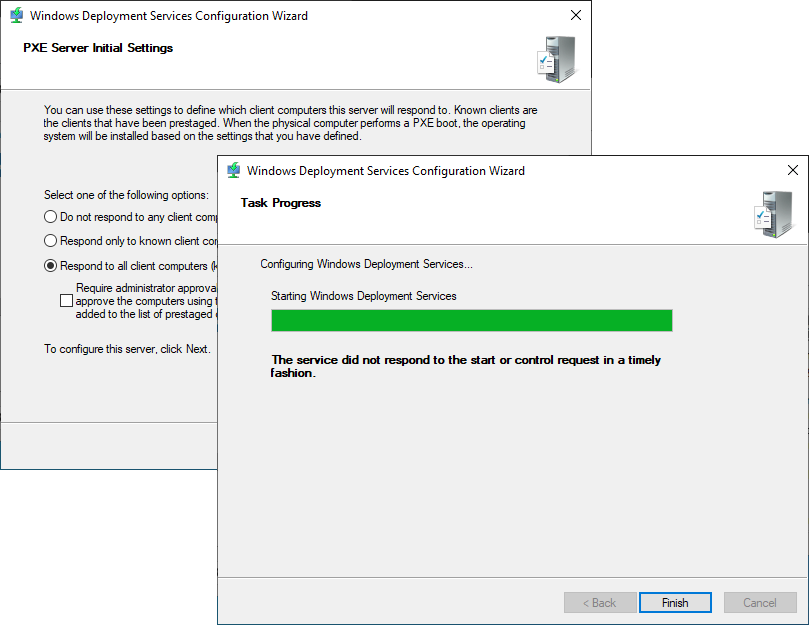This screenshot has width=809, height=625.
Task: Click the 'Starting Windows Deployment Services' status text
Action: point(364,296)
